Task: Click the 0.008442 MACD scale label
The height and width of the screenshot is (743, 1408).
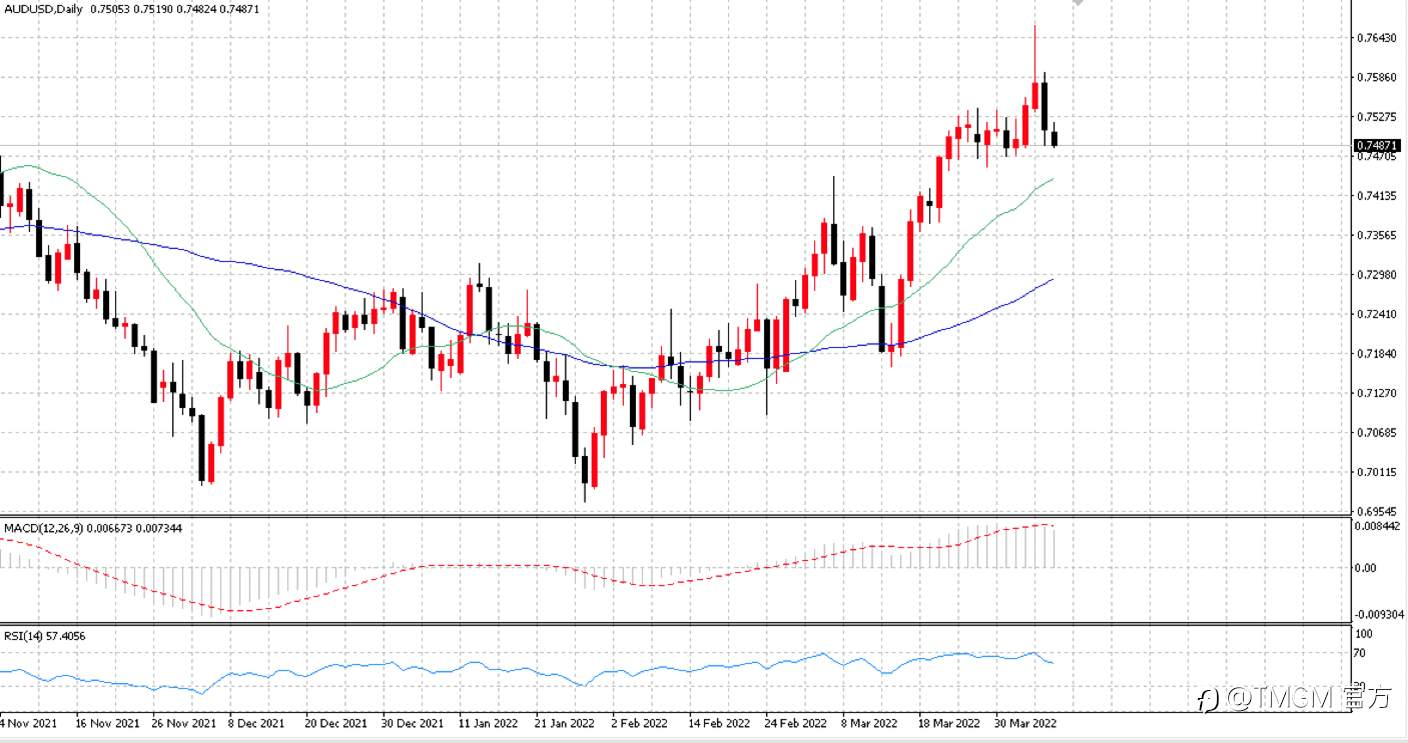Action: click(x=1379, y=526)
